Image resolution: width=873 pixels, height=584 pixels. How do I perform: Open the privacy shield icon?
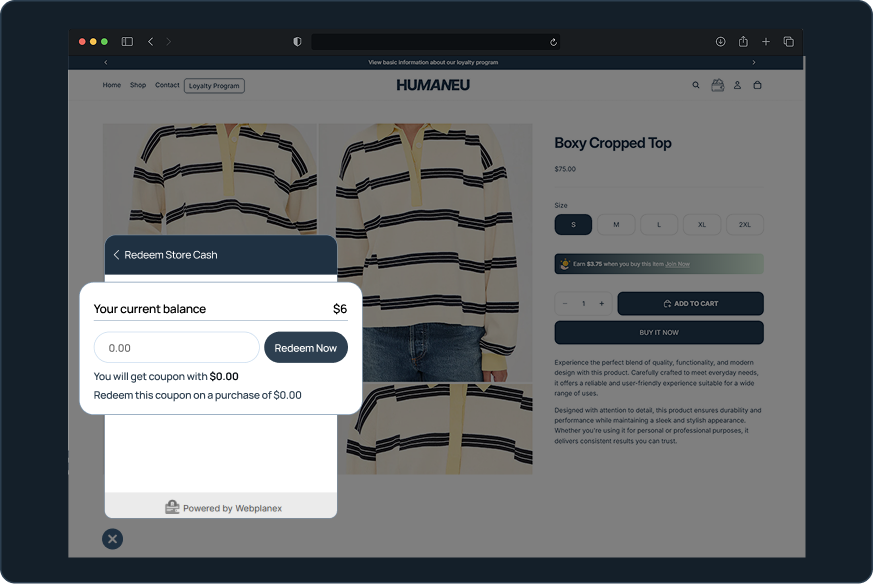(297, 42)
